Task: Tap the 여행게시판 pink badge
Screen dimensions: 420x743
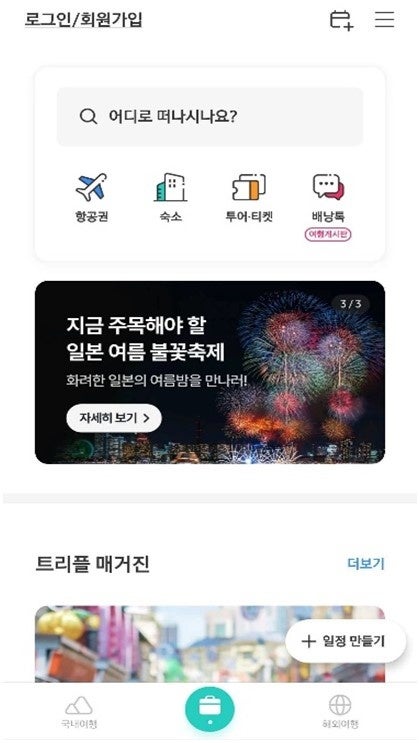Action: pyautogui.click(x=328, y=234)
